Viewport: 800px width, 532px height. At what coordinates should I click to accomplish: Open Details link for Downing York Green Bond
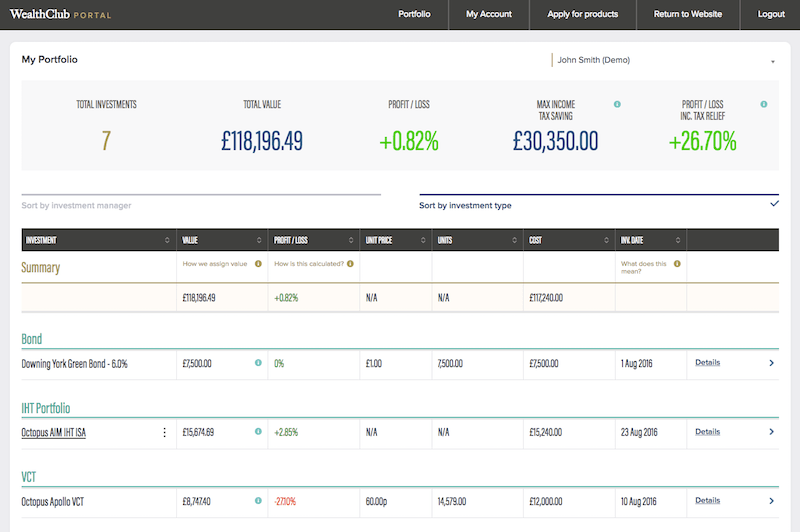tap(708, 363)
